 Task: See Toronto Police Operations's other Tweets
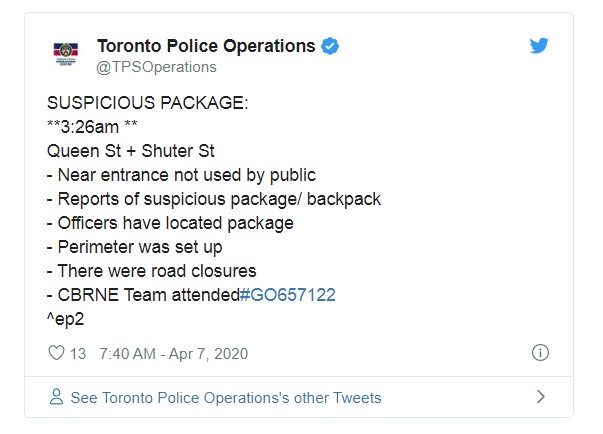[x=226, y=398]
